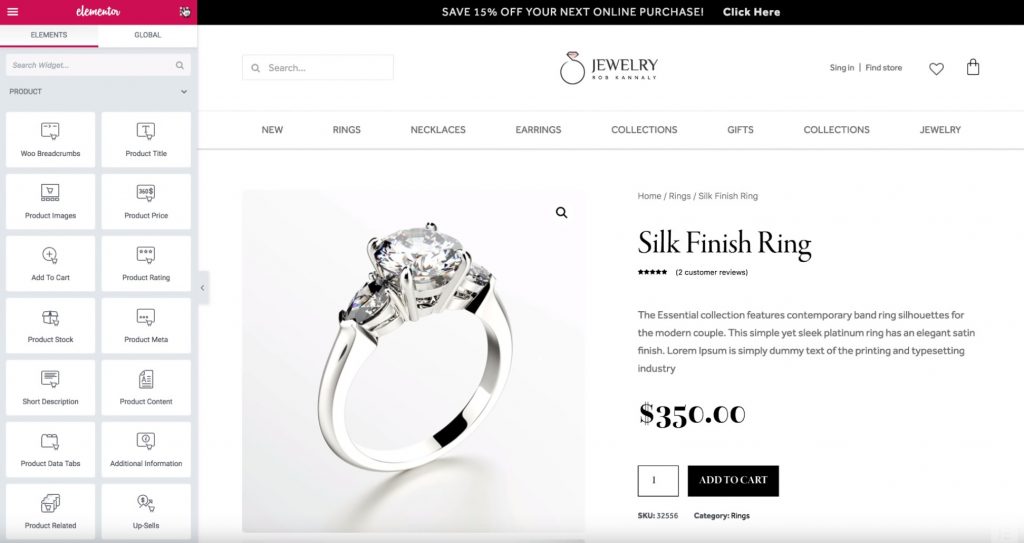1024x543 pixels.
Task: Zoom the product image with magnifier
Action: (x=562, y=212)
